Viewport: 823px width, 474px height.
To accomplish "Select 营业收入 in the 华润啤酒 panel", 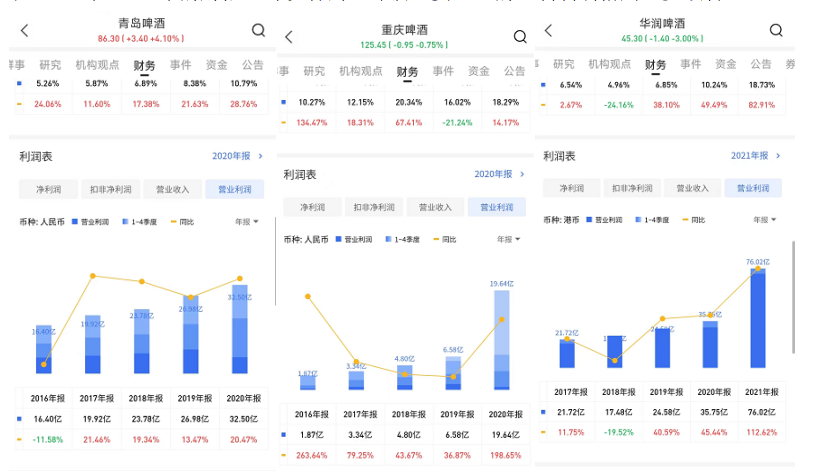I will click(x=692, y=188).
